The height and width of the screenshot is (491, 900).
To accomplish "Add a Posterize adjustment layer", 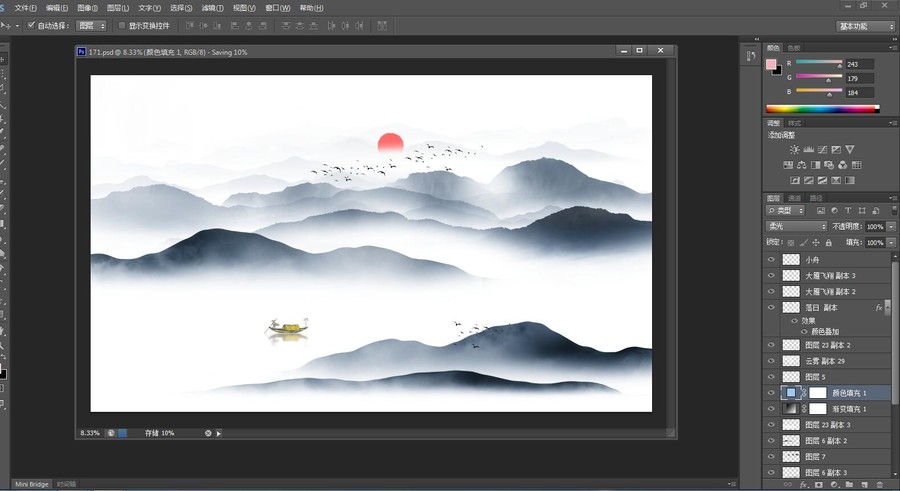I will tap(809, 180).
